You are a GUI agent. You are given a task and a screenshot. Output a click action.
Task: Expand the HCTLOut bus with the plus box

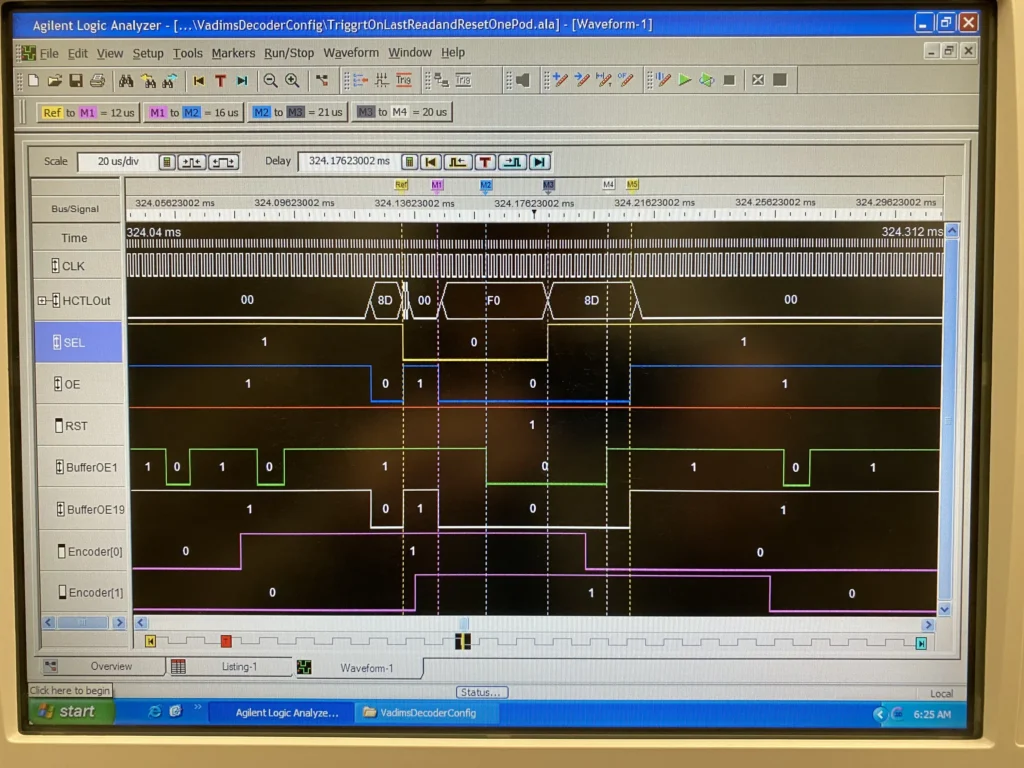42,300
